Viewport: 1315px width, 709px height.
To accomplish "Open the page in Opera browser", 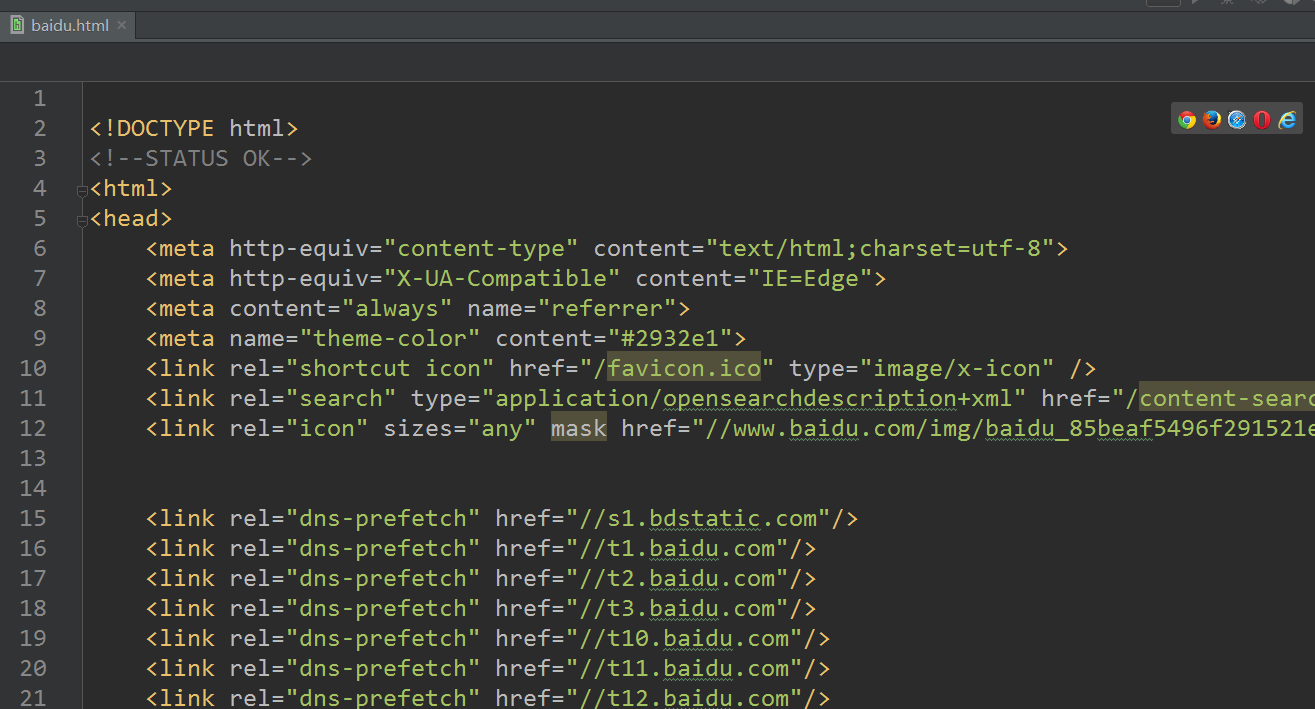I will (x=1262, y=120).
